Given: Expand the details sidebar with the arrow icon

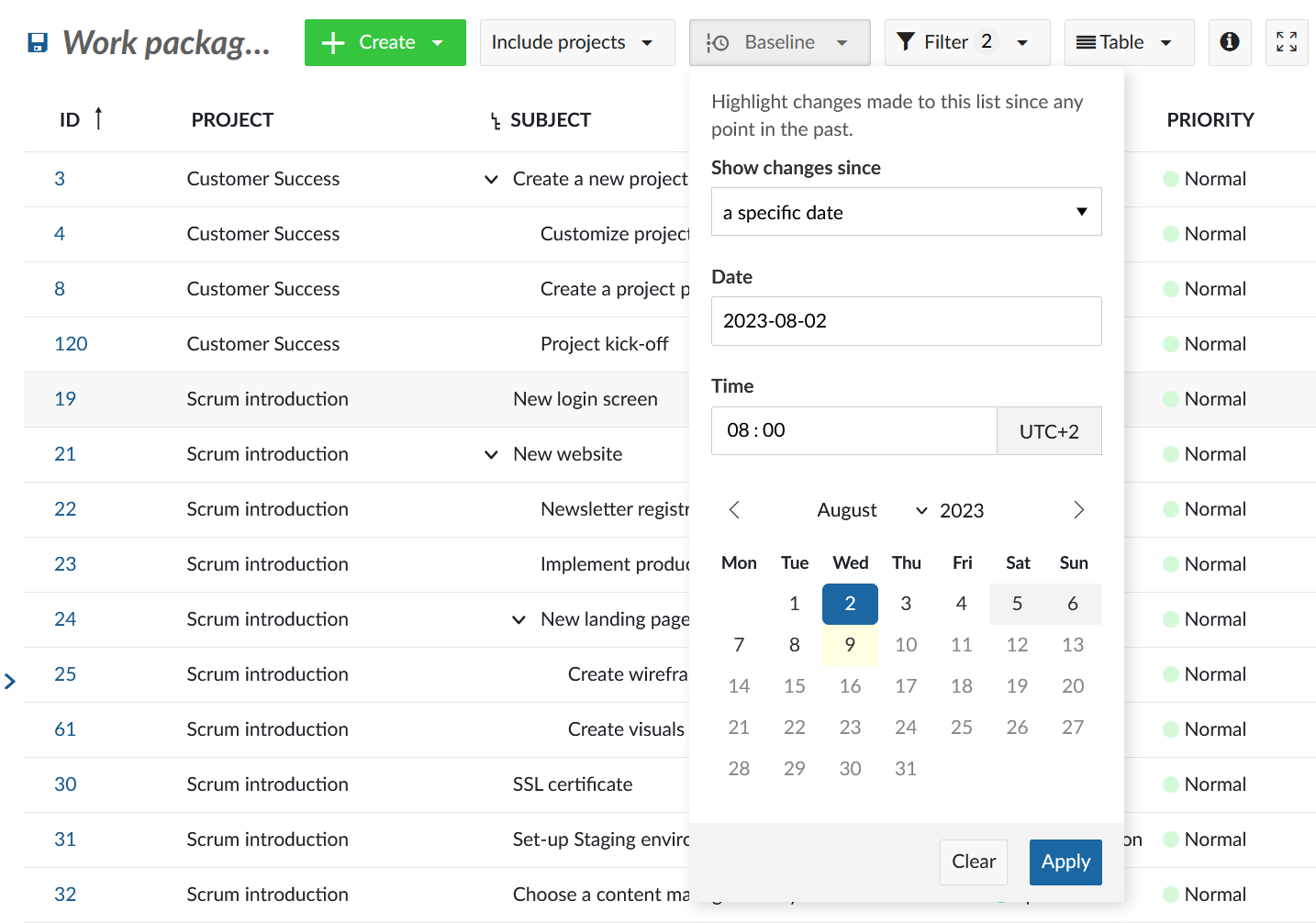Looking at the screenshot, I should [x=10, y=681].
